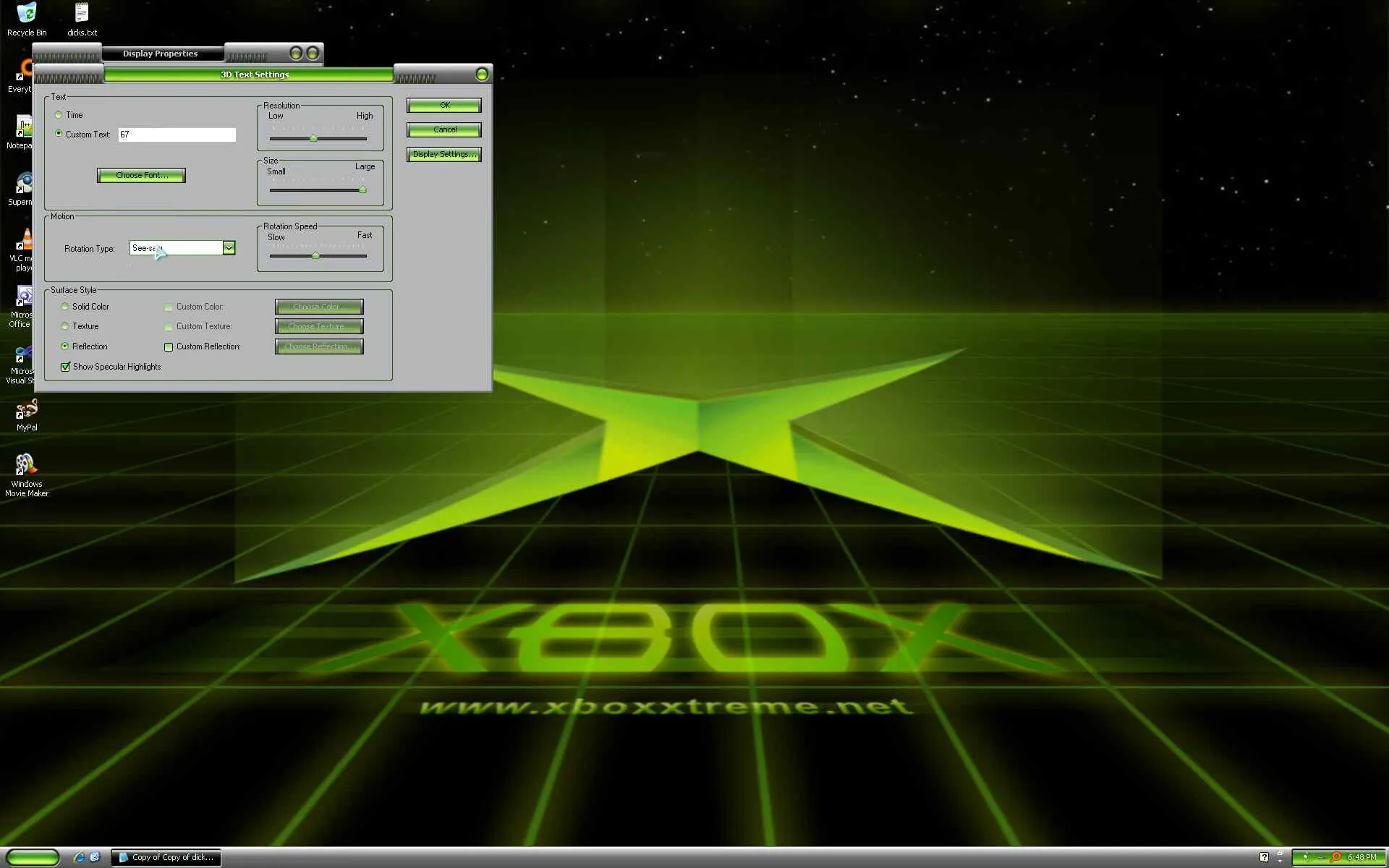Viewport: 1389px width, 868px height.
Task: Enable the Custom Reflection checkbox
Action: pos(169,347)
